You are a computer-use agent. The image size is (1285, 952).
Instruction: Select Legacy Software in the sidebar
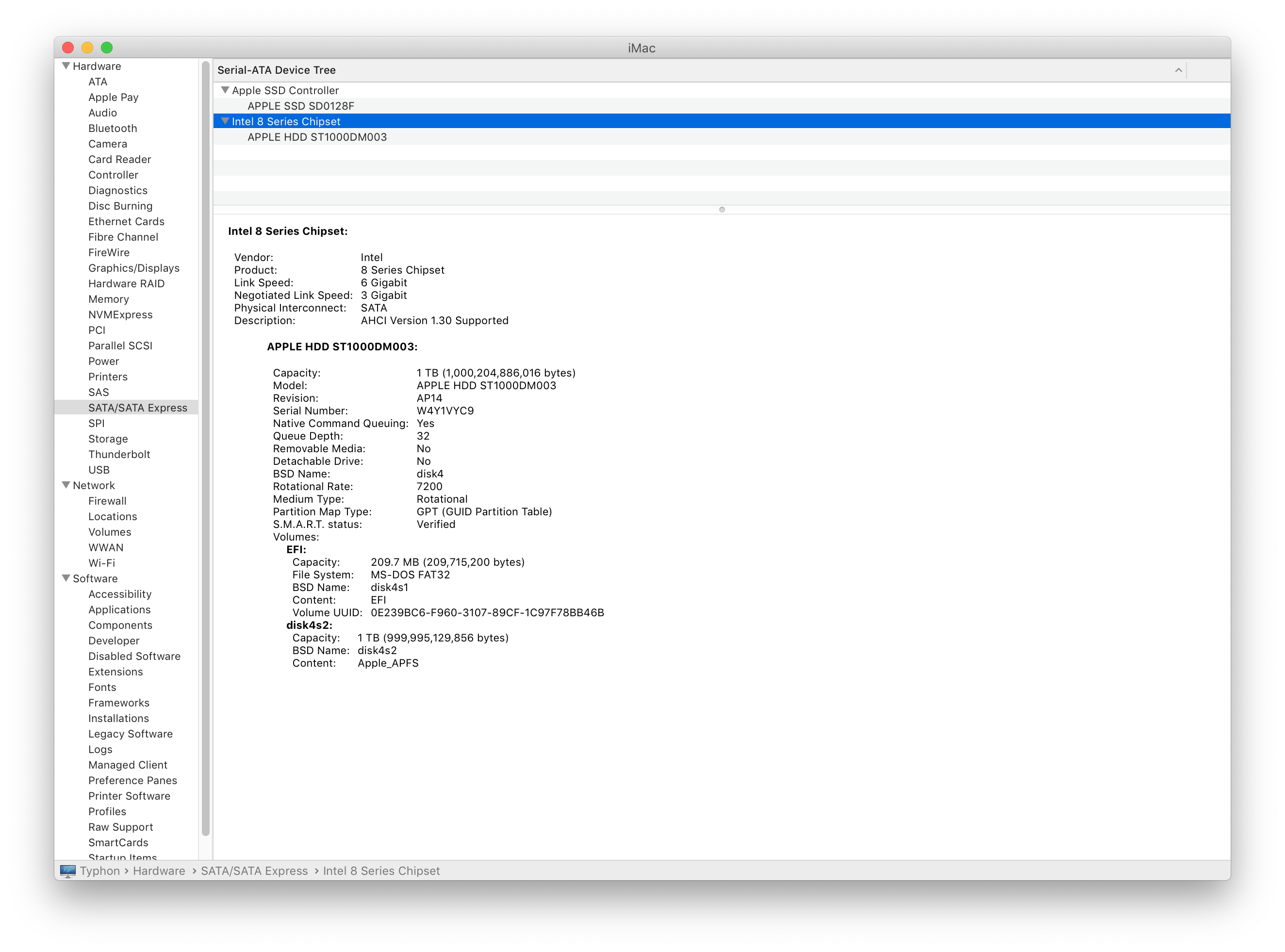(x=130, y=735)
